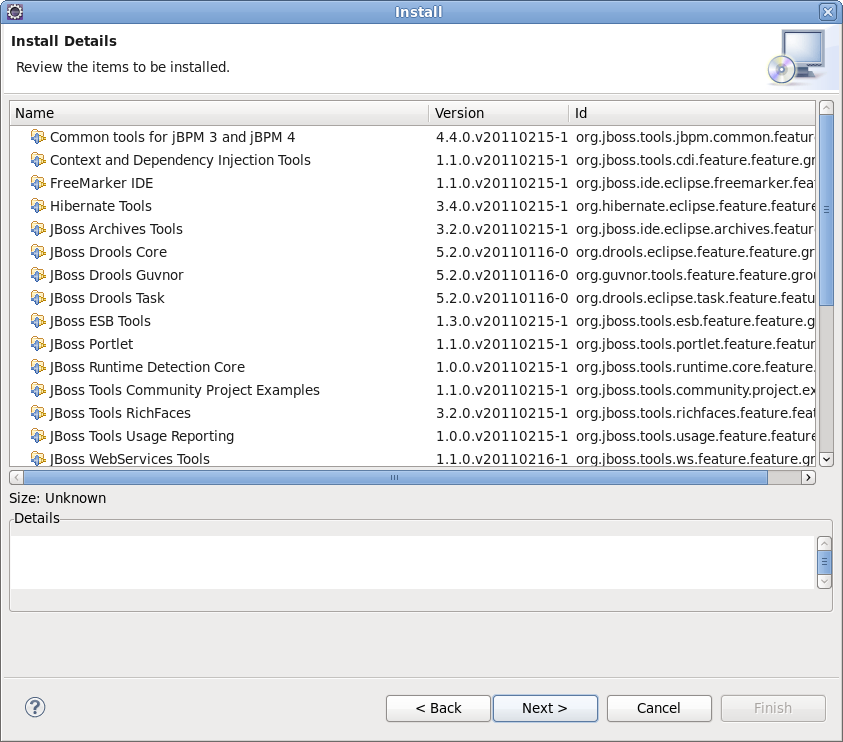This screenshot has height=742, width=843.
Task: Proceed by clicking Next
Action: coord(545,708)
